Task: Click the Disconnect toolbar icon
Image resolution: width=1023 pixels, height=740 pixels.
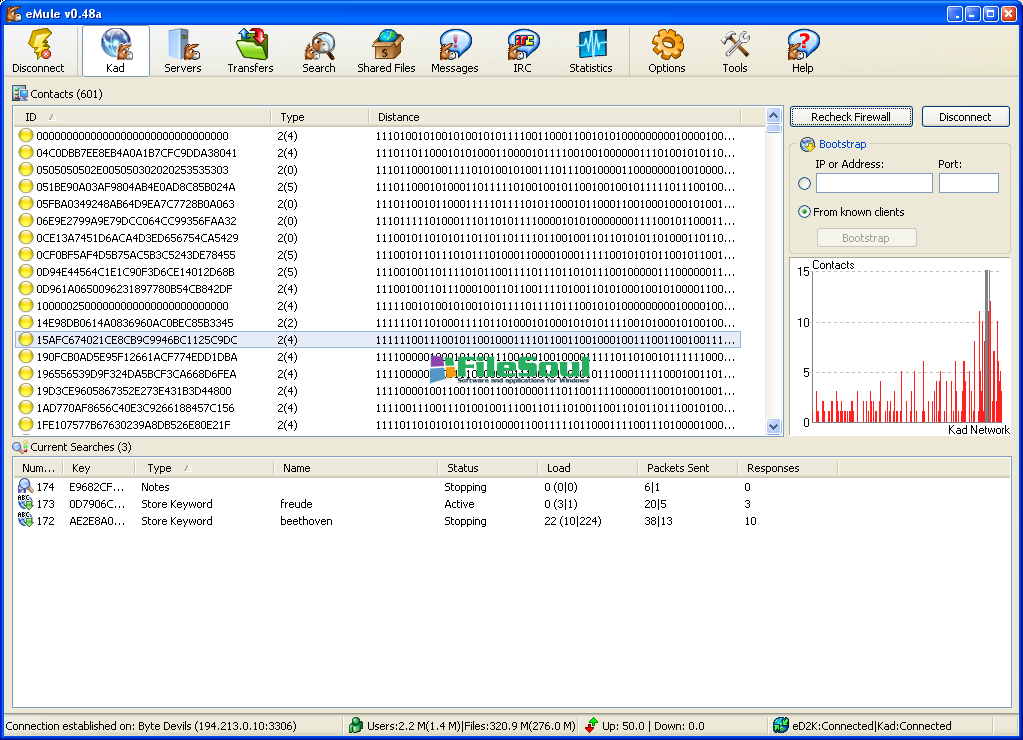Action: click(x=38, y=52)
